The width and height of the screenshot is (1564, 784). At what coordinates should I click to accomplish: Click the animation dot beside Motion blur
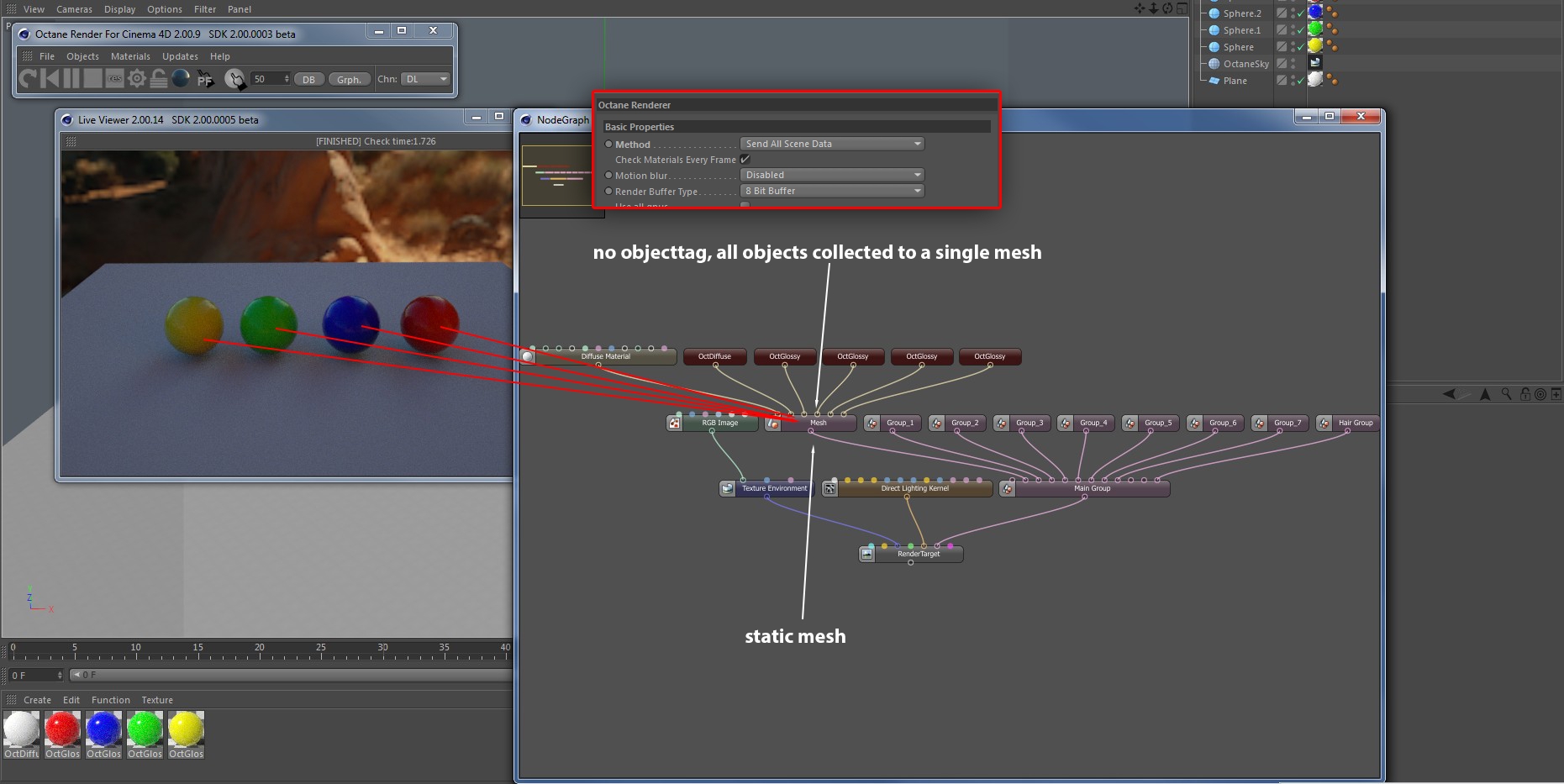click(x=608, y=175)
